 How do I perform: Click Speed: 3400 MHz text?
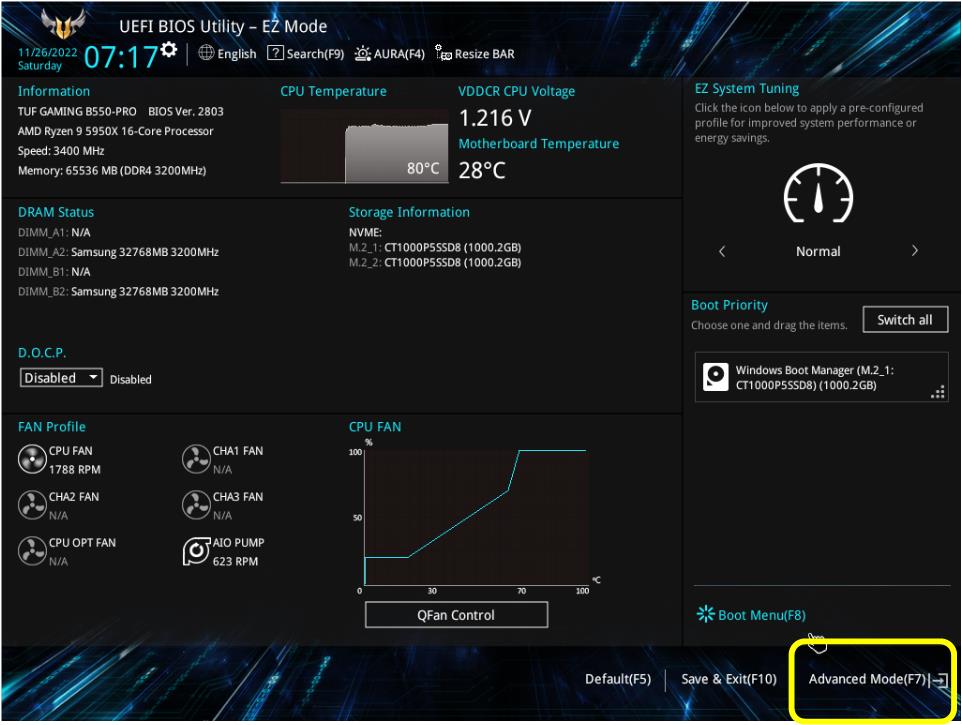[61, 151]
